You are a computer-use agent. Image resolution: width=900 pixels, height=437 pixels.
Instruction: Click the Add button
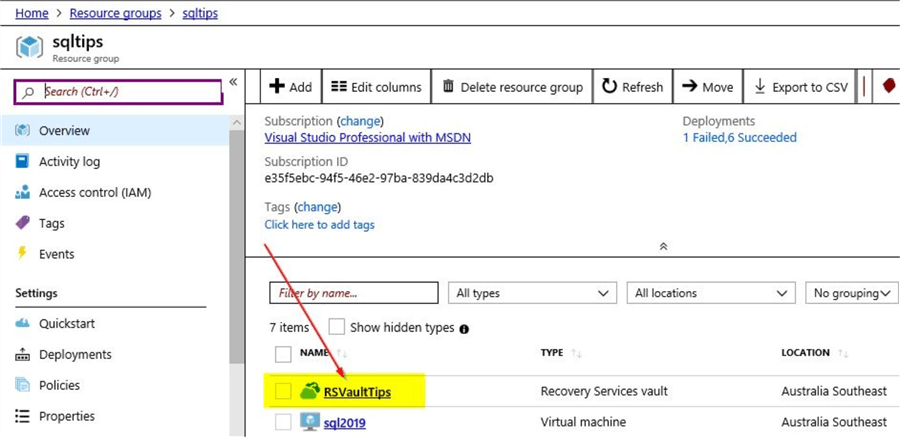[x=292, y=87]
